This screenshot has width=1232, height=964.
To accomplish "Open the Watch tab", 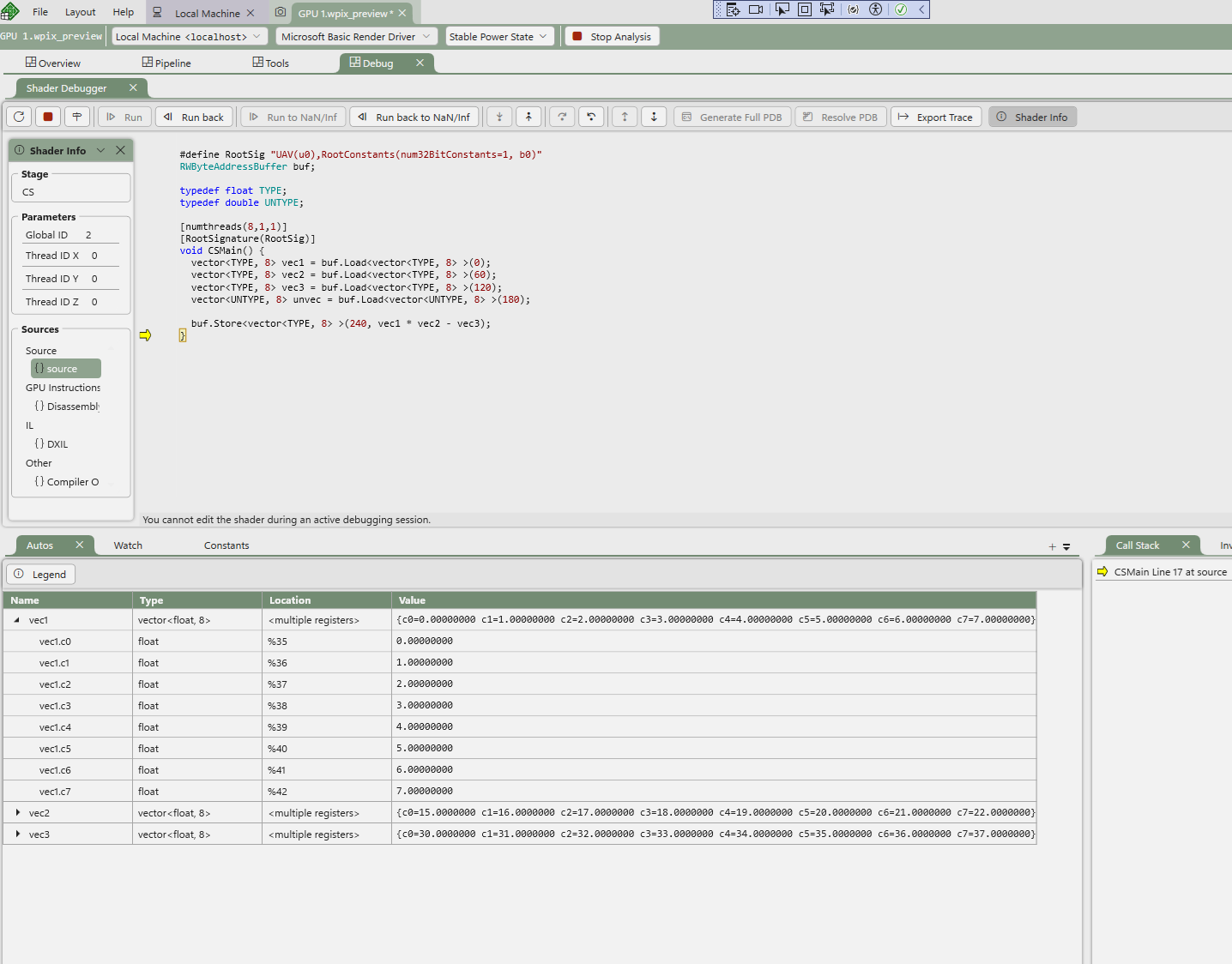I will [x=128, y=545].
